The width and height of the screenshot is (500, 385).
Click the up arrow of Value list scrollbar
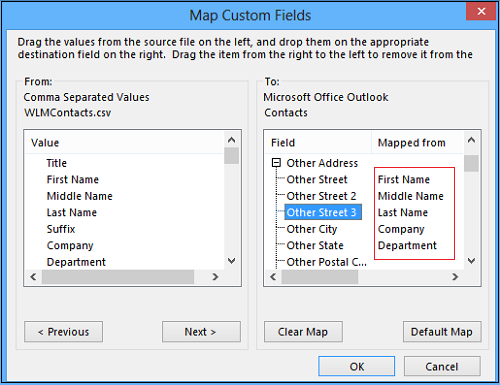(231, 140)
